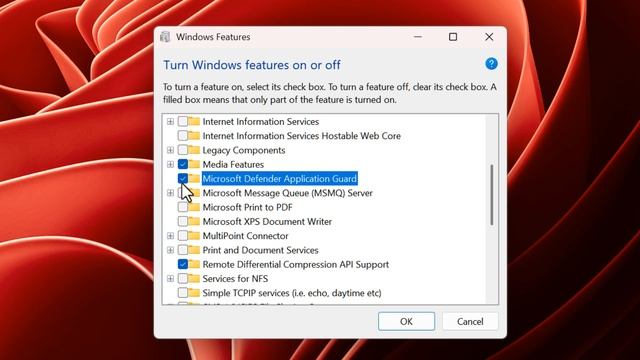This screenshot has width=640, height=360.
Task: Select Microsoft Message Queue (MSMQ) Server label
Action: point(287,193)
